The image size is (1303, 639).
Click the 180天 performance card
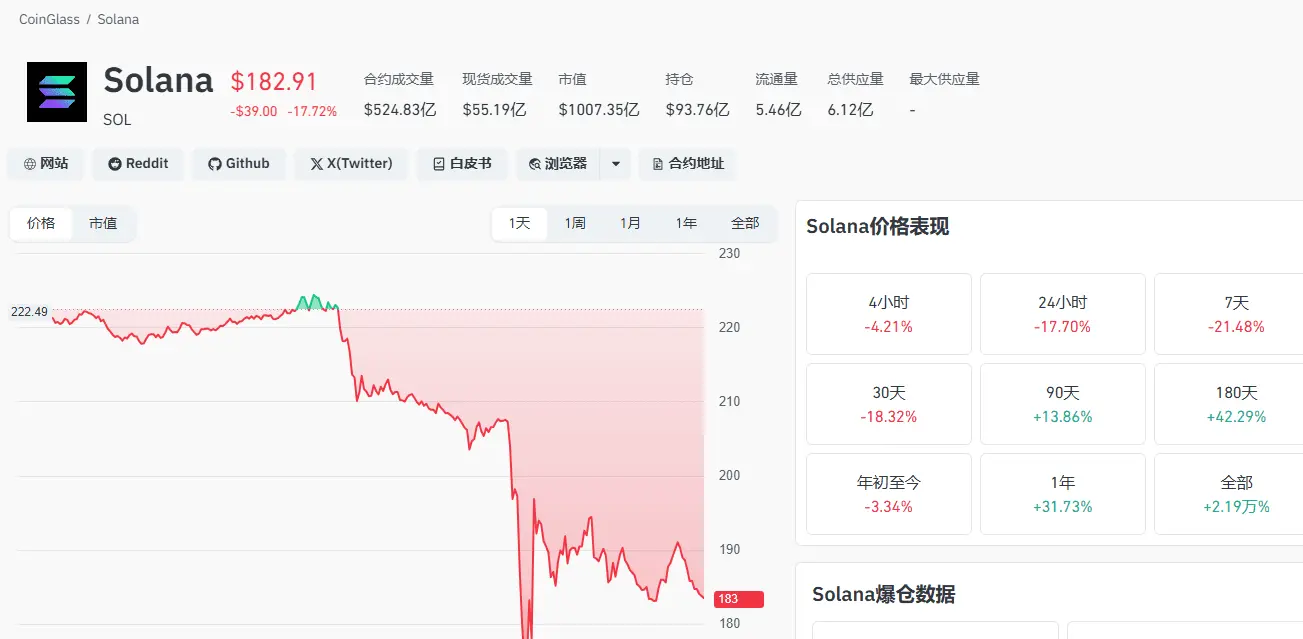[x=1231, y=404]
